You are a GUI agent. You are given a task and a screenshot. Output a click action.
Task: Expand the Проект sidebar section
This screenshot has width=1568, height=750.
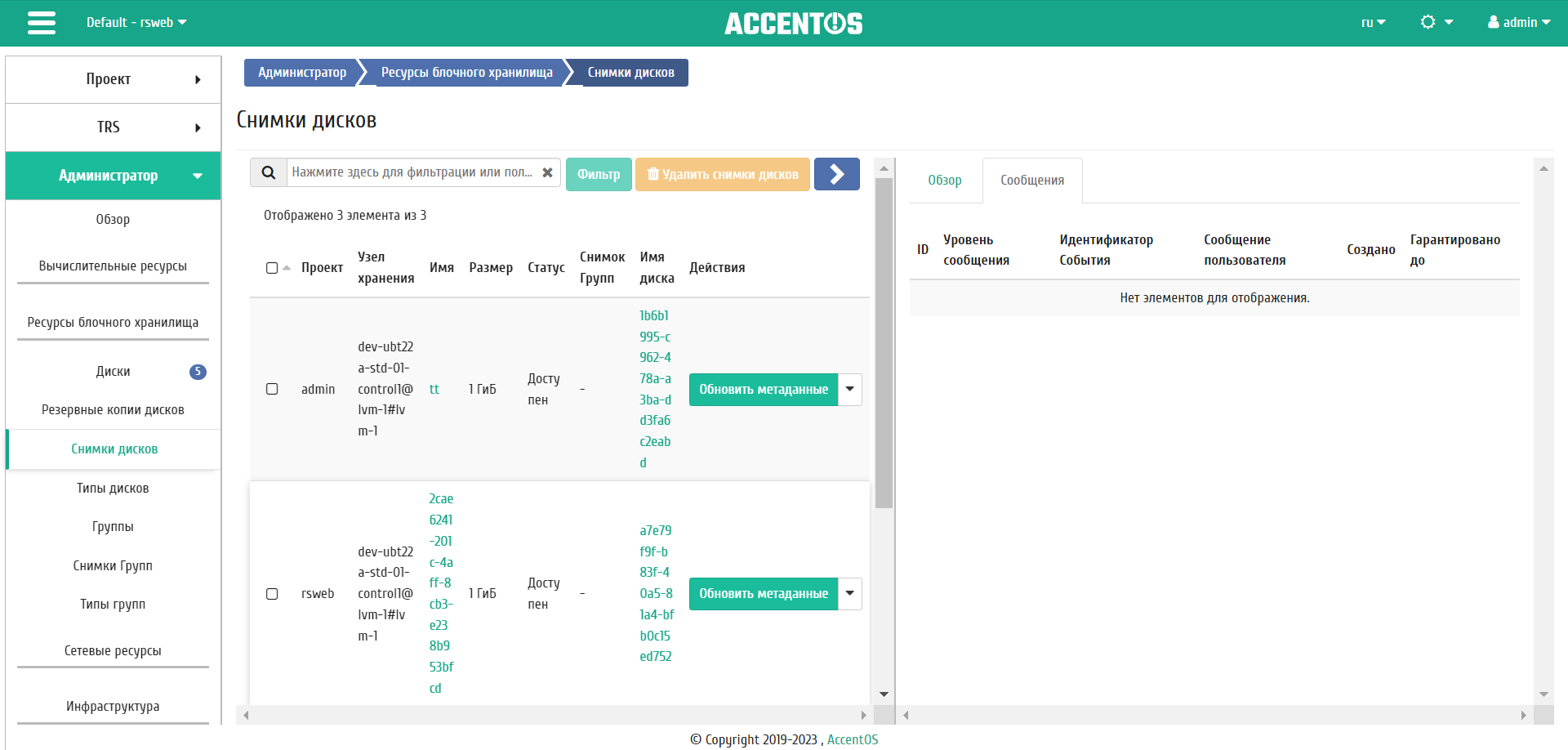(x=114, y=79)
